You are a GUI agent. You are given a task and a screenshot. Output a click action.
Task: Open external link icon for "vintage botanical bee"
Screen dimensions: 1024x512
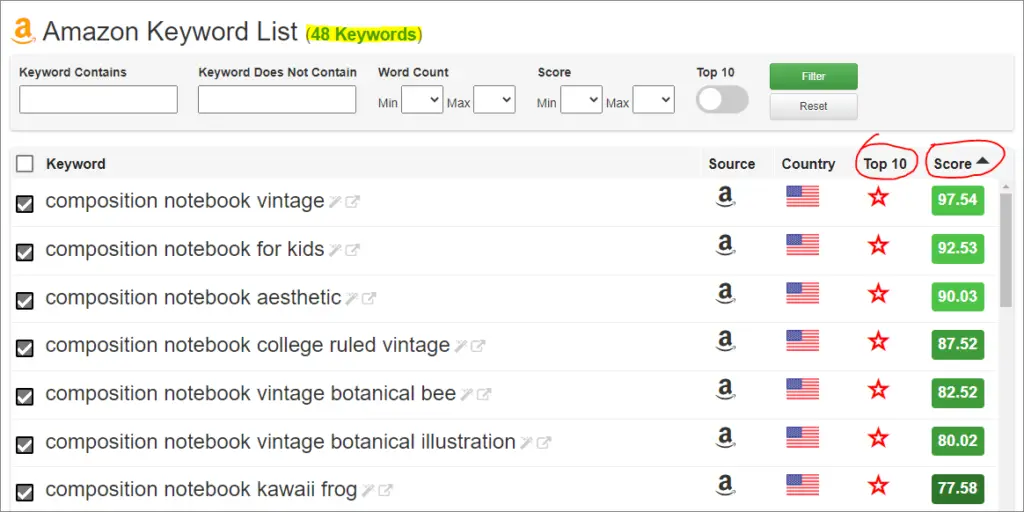click(x=484, y=394)
